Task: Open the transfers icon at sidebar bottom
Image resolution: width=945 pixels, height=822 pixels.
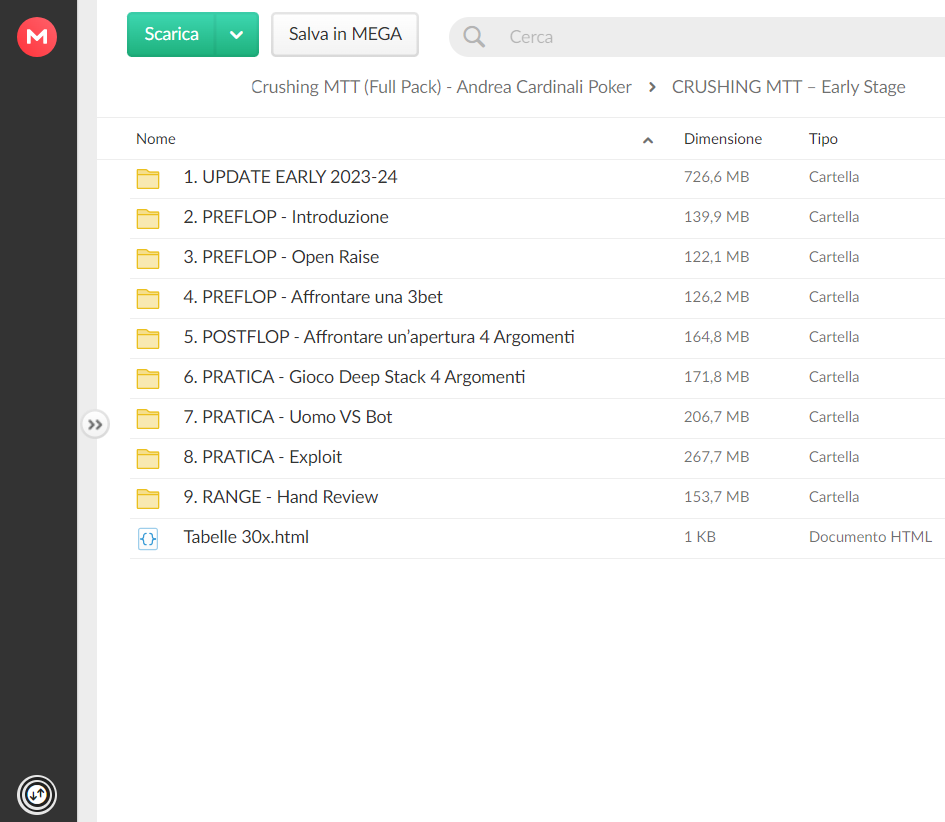Action: click(x=37, y=794)
